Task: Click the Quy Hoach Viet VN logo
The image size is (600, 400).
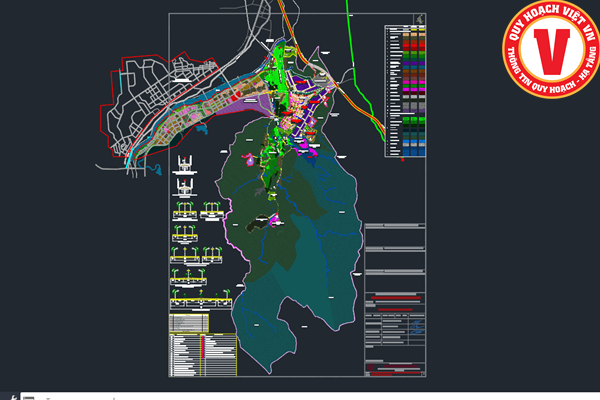Action: click(550, 52)
